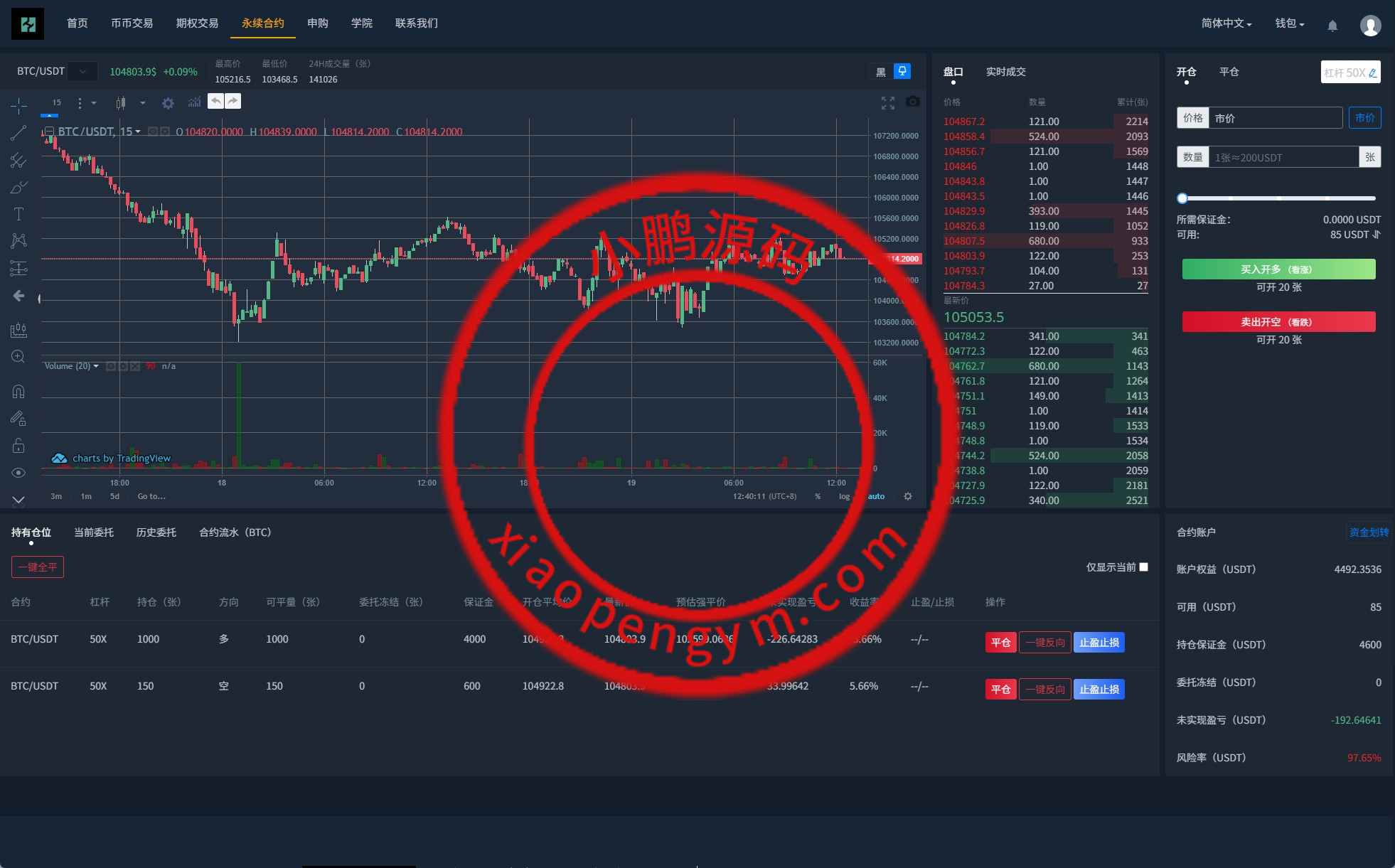Go to 首页 home page
This screenshot has height=868, width=1395.
pyautogui.click(x=77, y=23)
